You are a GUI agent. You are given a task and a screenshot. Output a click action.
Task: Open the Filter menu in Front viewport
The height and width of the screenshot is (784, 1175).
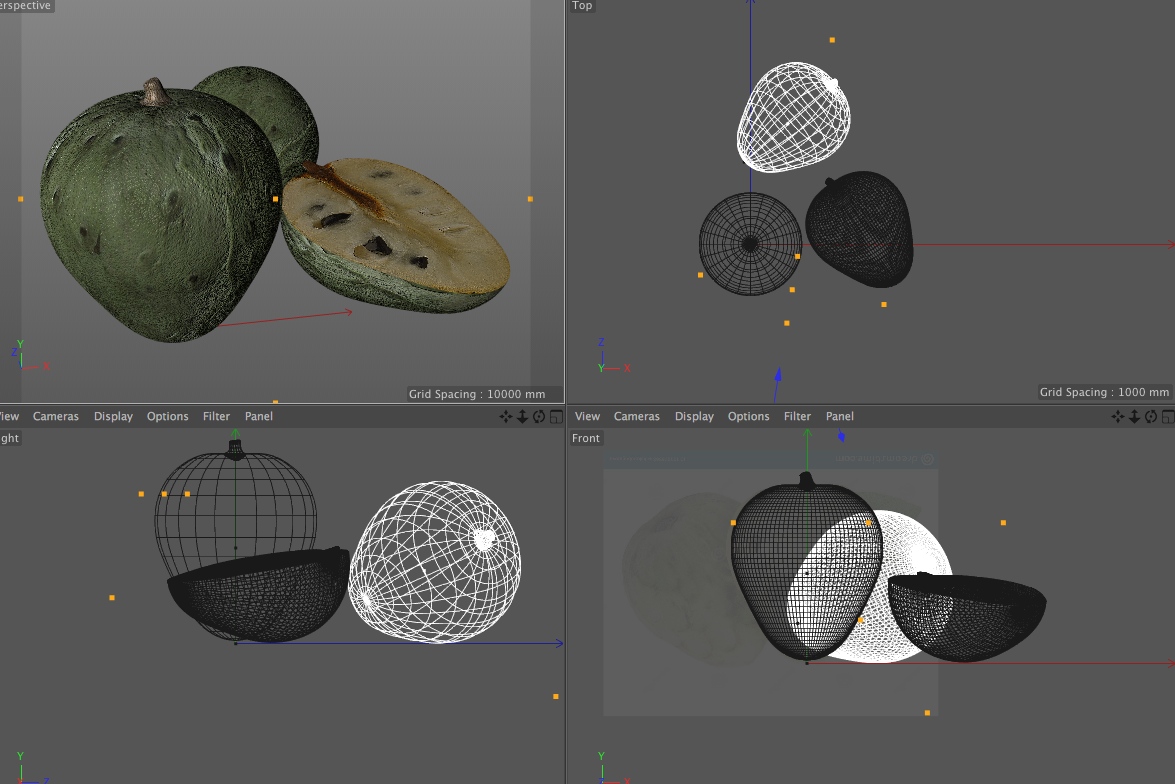click(x=797, y=417)
